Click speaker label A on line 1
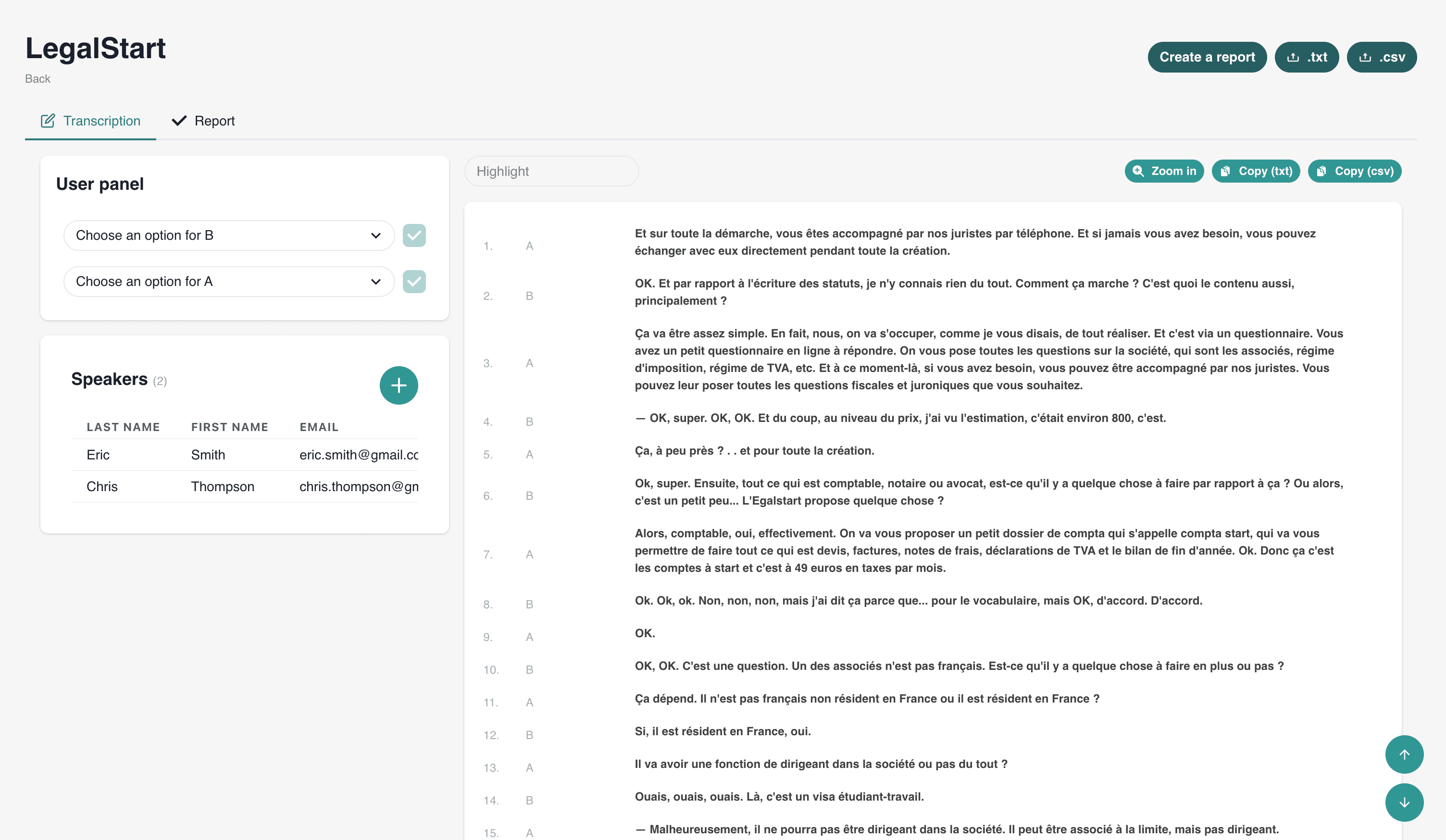 click(x=529, y=246)
